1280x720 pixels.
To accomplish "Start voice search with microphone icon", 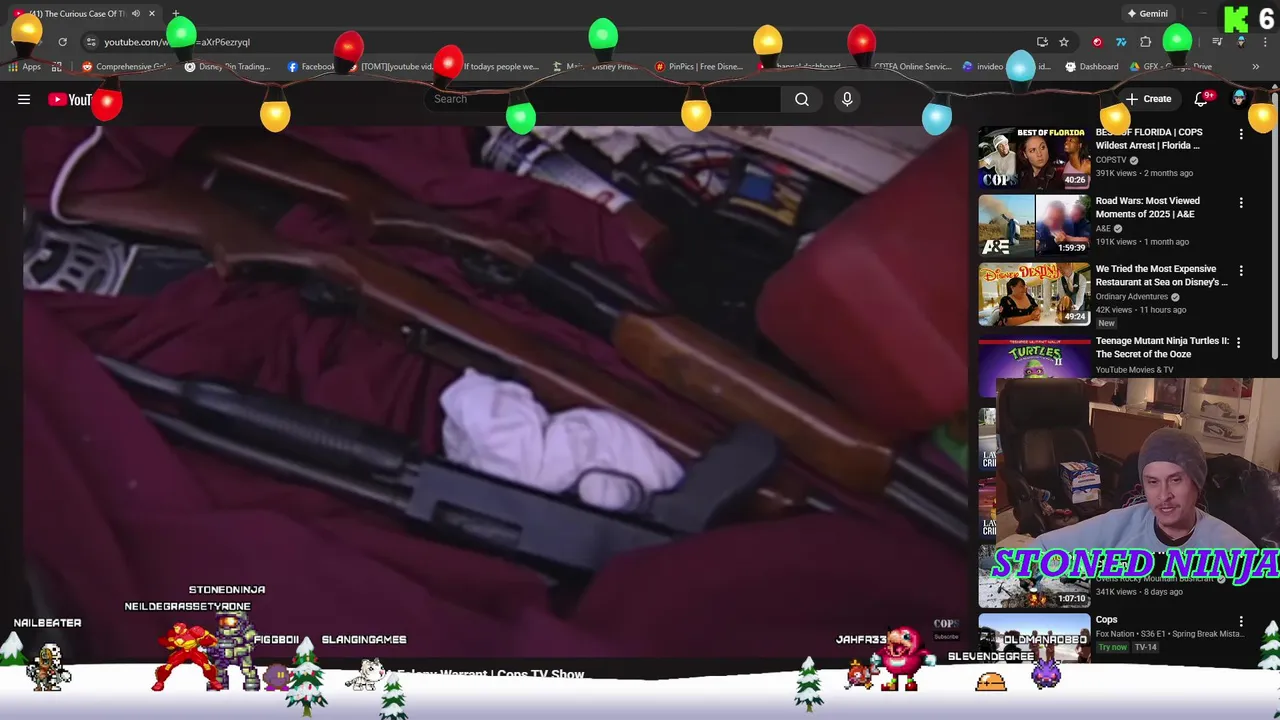I will coord(847,99).
